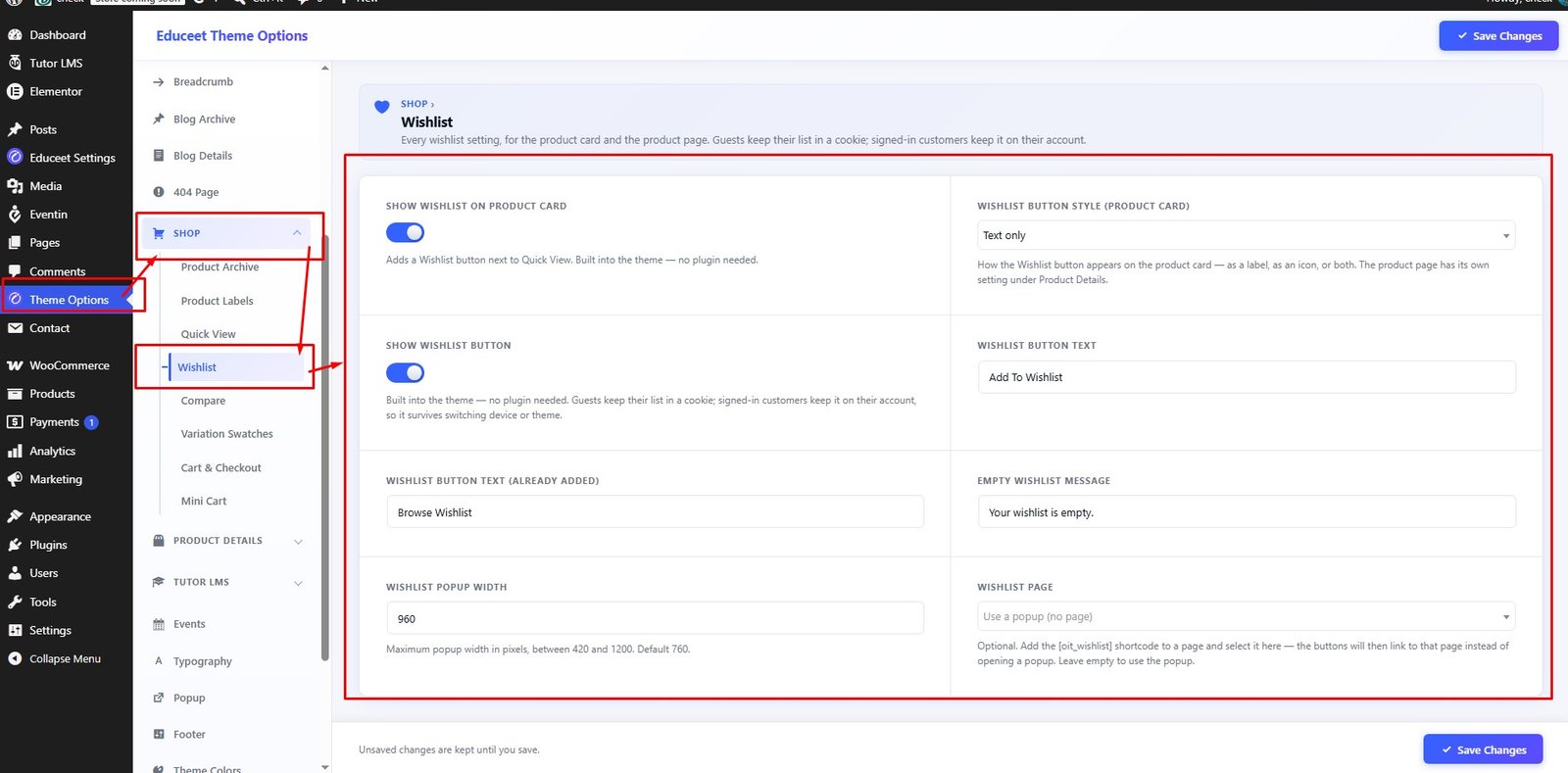This screenshot has height=773, width=1568.
Task: Open the Product Archive settings
Action: click(x=220, y=267)
